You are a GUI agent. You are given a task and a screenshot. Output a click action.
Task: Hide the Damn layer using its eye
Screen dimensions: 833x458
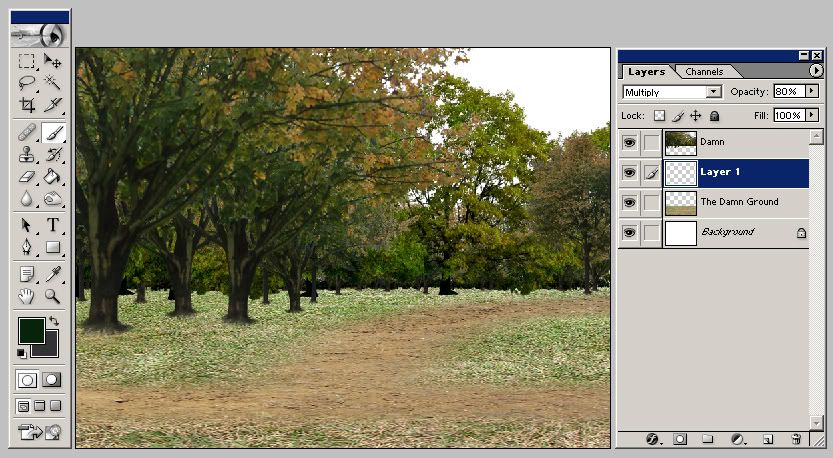point(629,143)
